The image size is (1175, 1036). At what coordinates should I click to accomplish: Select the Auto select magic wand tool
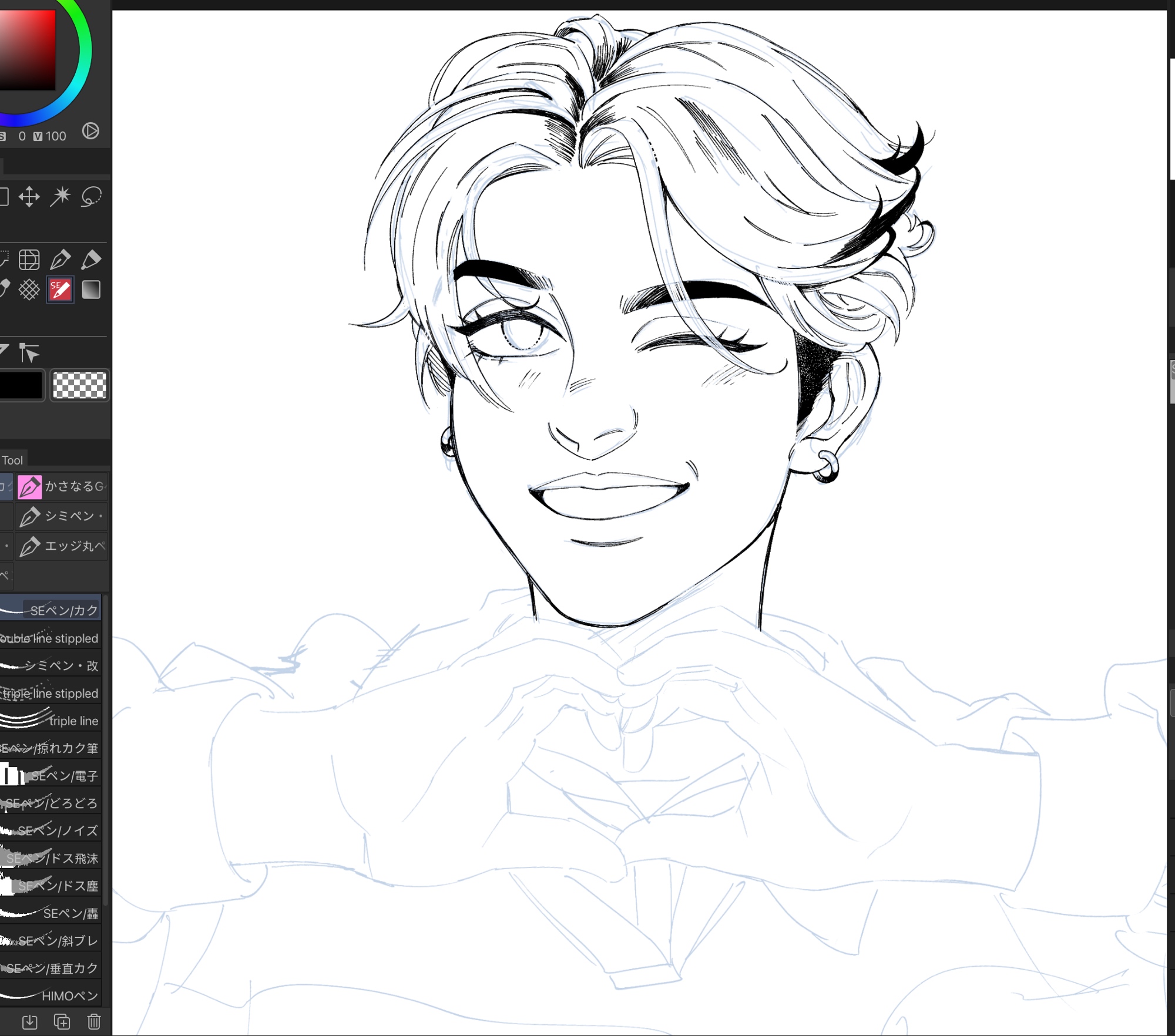click(60, 197)
